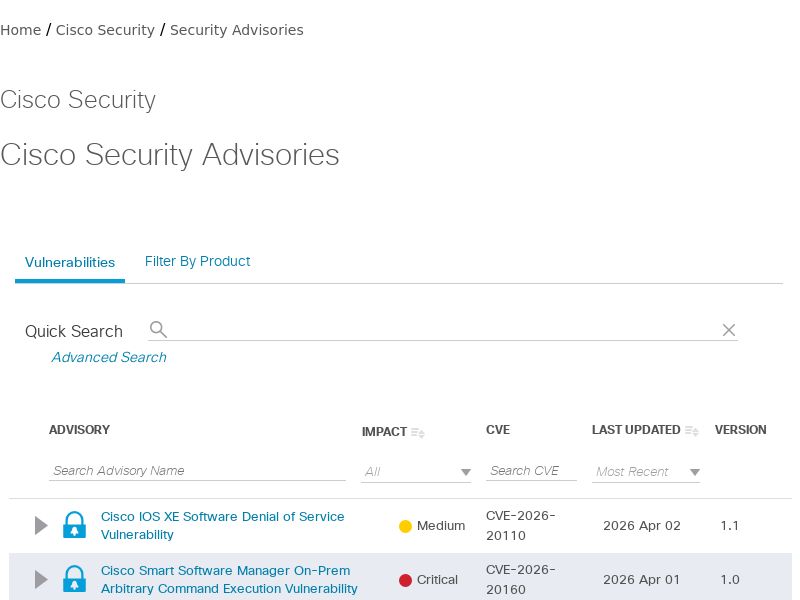Open the Advanced Search link
The width and height of the screenshot is (800, 600).
coord(109,357)
